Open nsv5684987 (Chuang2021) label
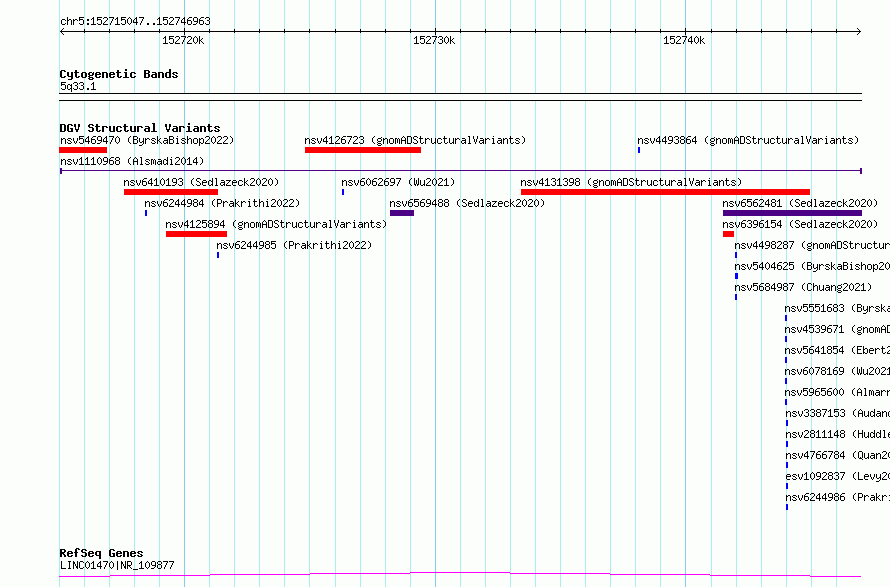This screenshot has width=890, height=587. pos(803,287)
